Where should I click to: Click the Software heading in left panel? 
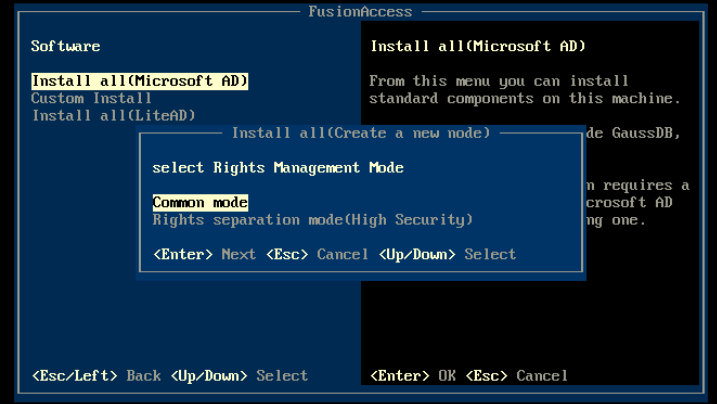point(66,46)
